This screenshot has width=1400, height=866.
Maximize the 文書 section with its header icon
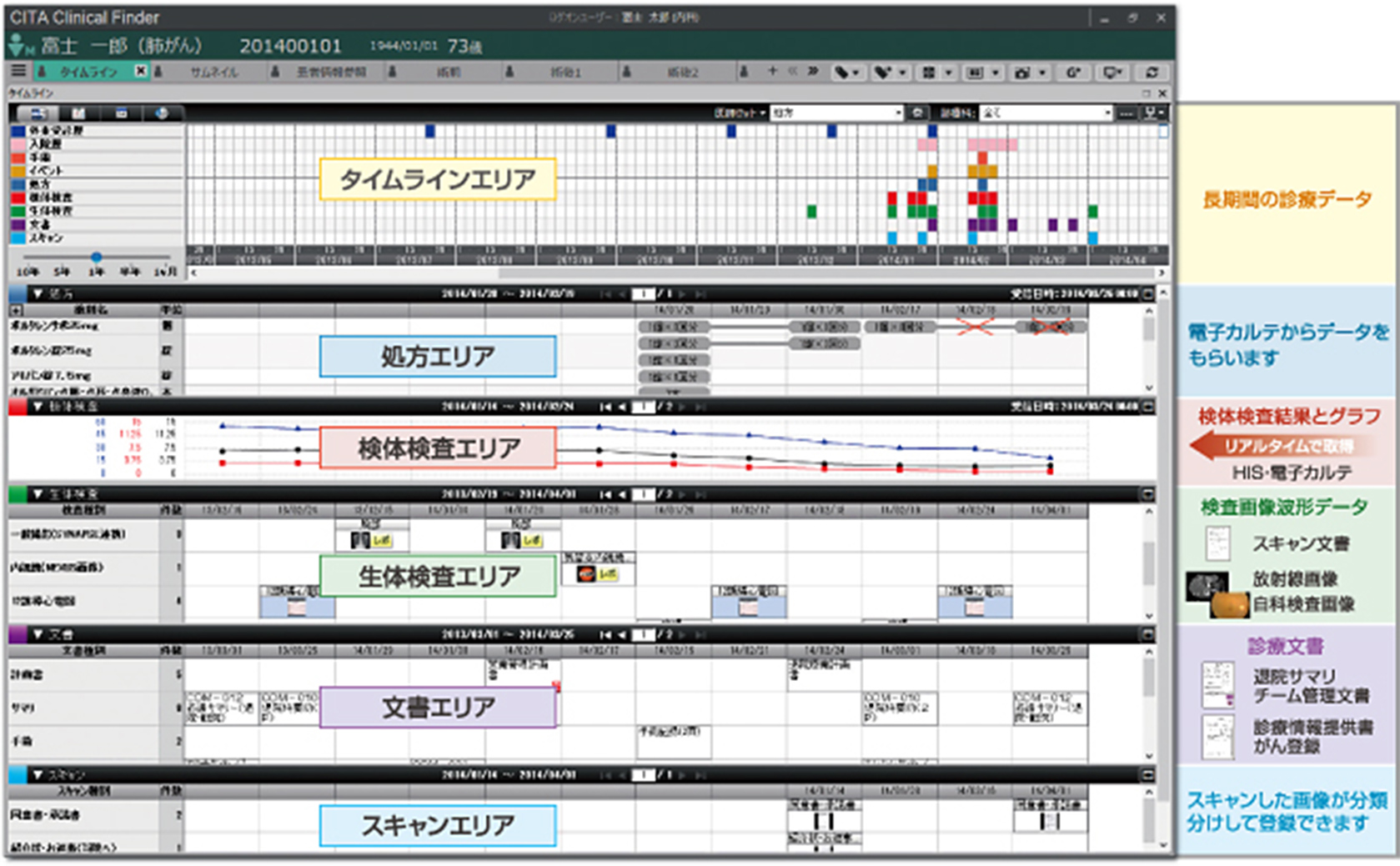(x=1148, y=634)
